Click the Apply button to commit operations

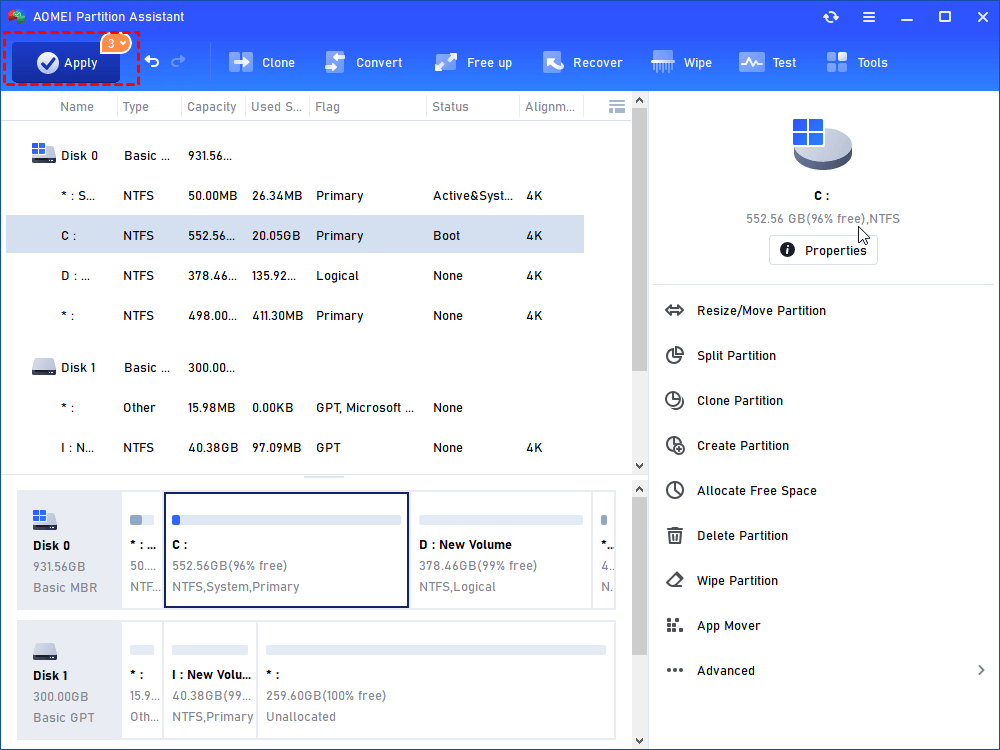tap(67, 62)
